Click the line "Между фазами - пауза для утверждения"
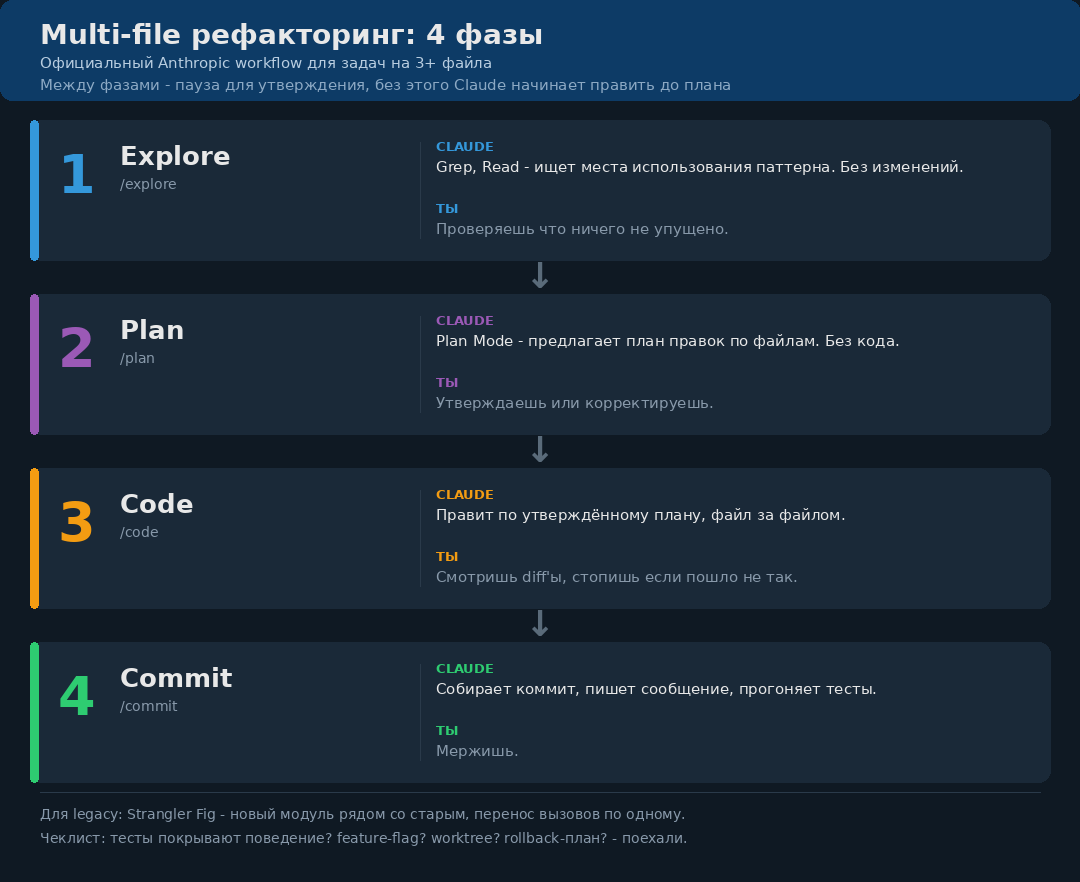Image resolution: width=1080 pixels, height=882 pixels. coord(385,85)
